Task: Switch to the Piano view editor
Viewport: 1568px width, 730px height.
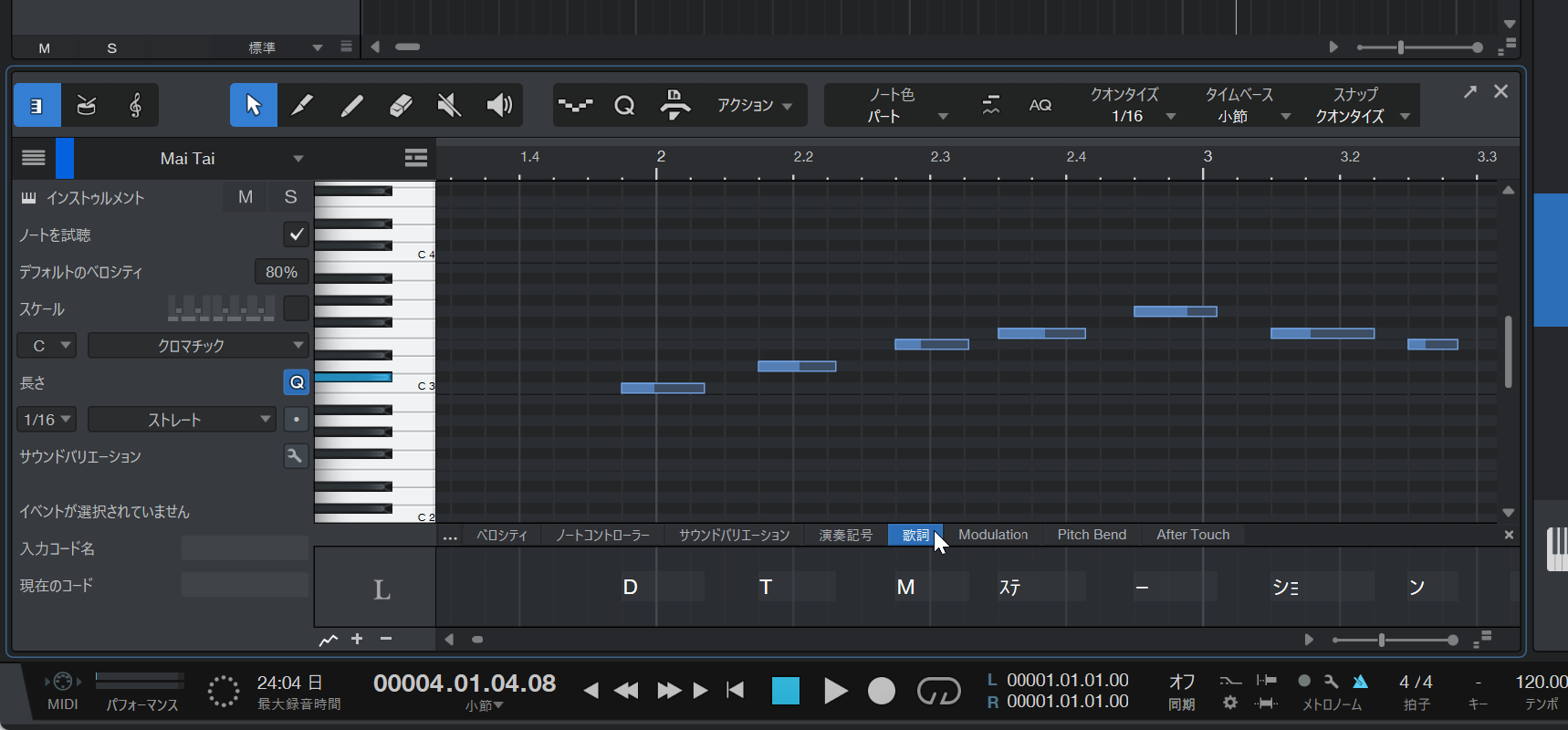Action: 37,106
